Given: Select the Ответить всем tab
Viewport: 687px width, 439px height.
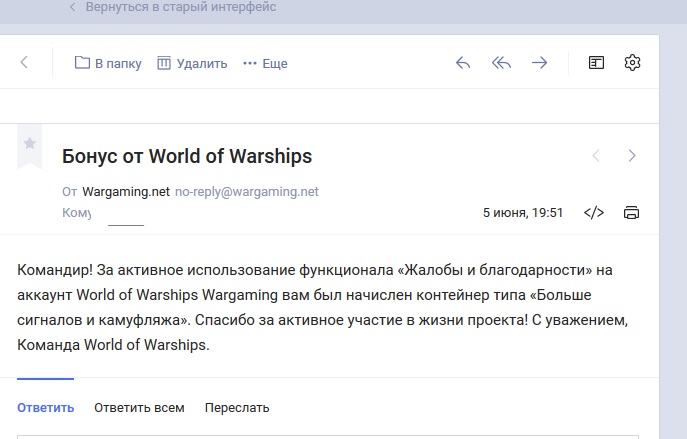Looking at the screenshot, I should (139, 408).
